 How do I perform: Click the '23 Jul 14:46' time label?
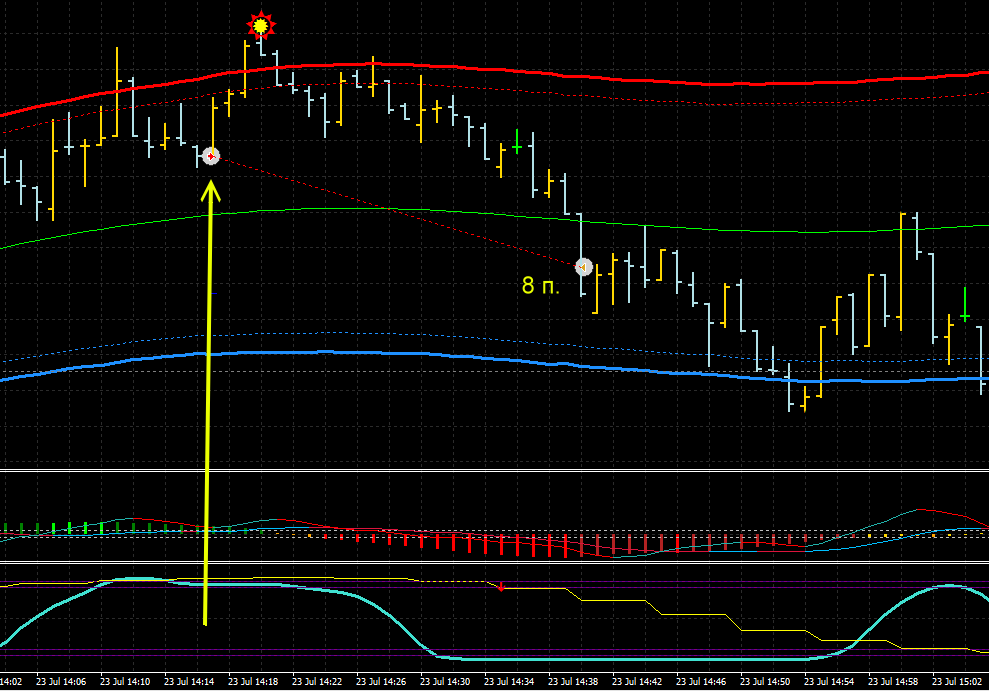[x=701, y=681]
